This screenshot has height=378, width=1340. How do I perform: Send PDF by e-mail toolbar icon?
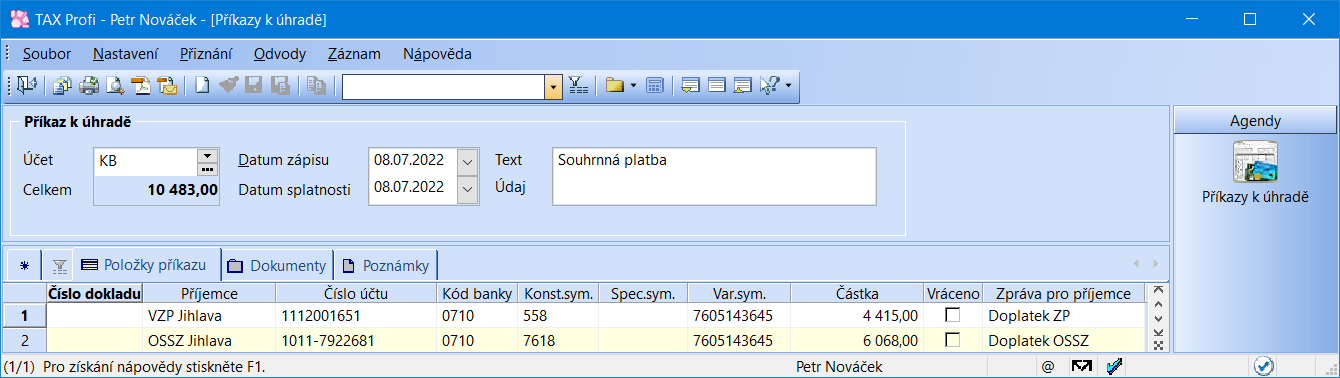click(167, 86)
